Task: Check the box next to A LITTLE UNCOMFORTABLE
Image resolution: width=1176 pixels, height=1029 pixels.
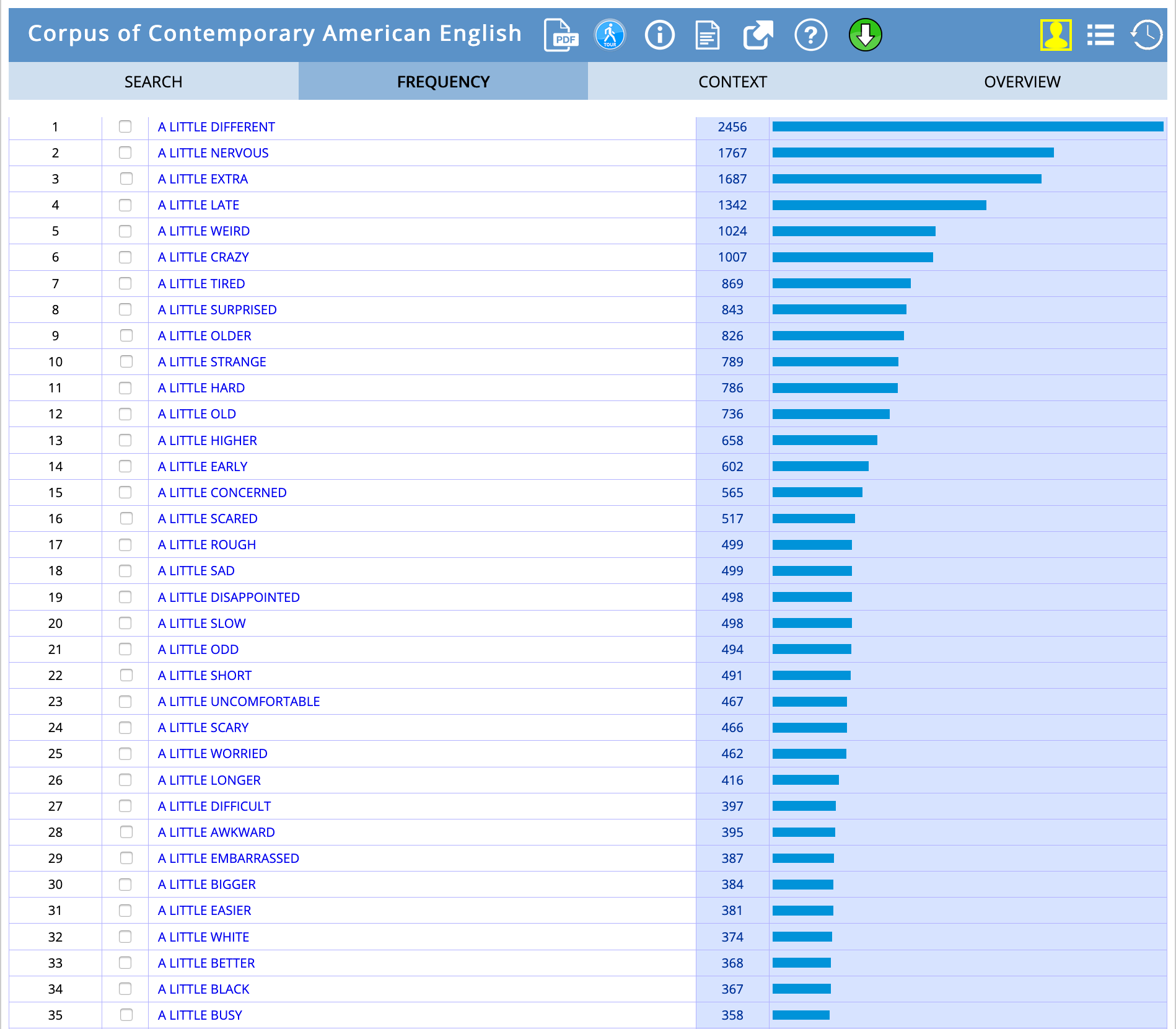Action: pos(125,701)
